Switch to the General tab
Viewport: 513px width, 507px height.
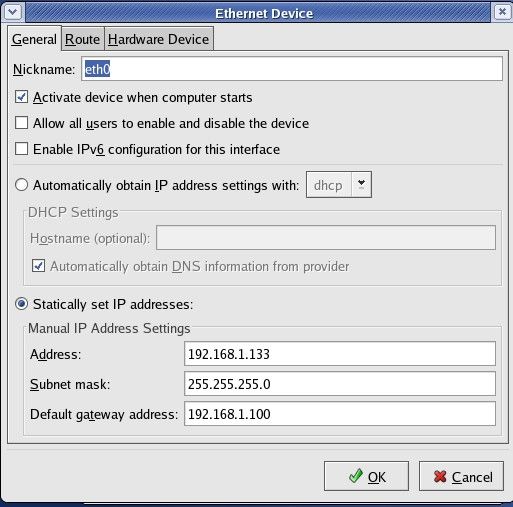pyautogui.click(x=34, y=39)
